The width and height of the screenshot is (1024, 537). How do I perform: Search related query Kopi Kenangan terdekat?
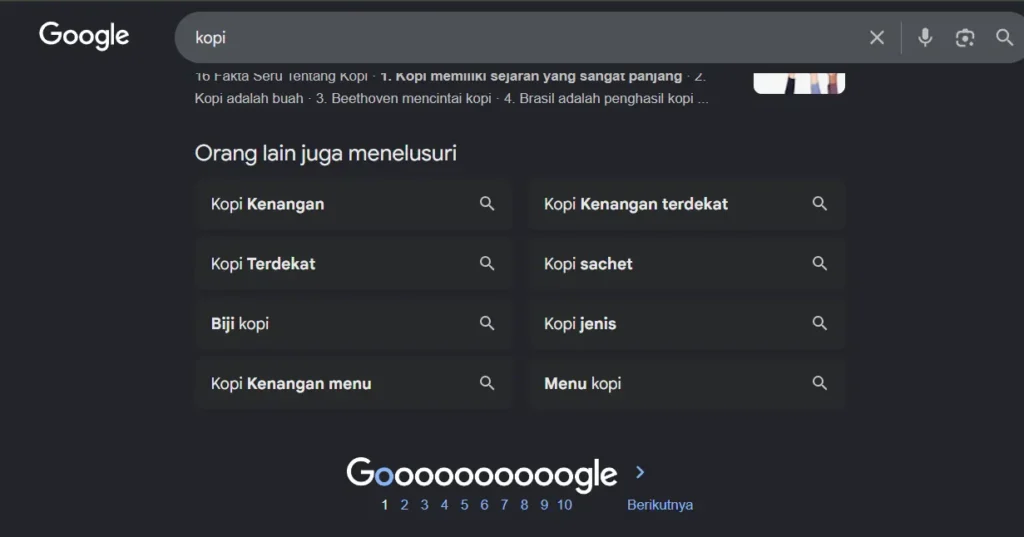click(x=686, y=204)
